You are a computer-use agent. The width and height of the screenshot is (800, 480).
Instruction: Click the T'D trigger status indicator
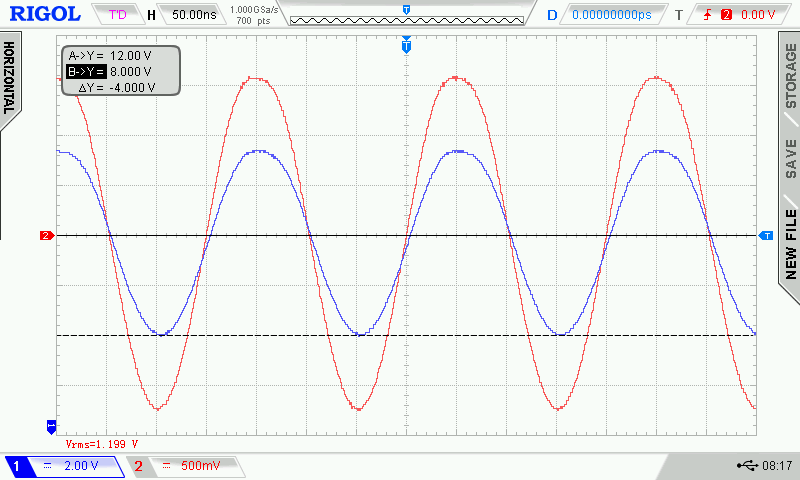tap(117, 15)
